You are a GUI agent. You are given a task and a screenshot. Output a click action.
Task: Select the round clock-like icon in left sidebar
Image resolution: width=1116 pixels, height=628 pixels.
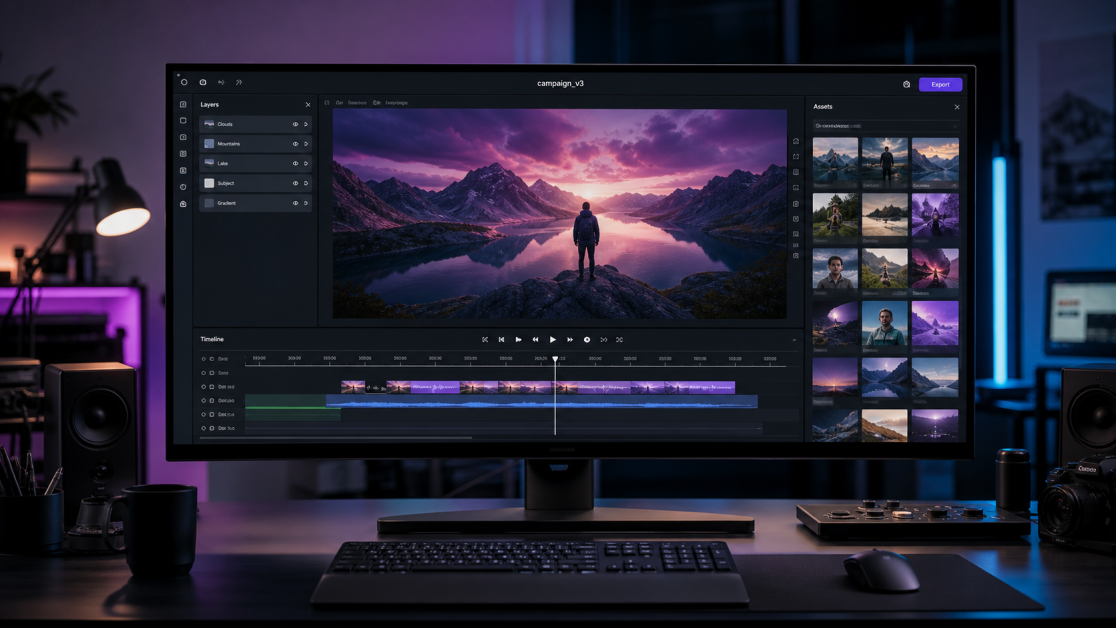[x=183, y=187]
